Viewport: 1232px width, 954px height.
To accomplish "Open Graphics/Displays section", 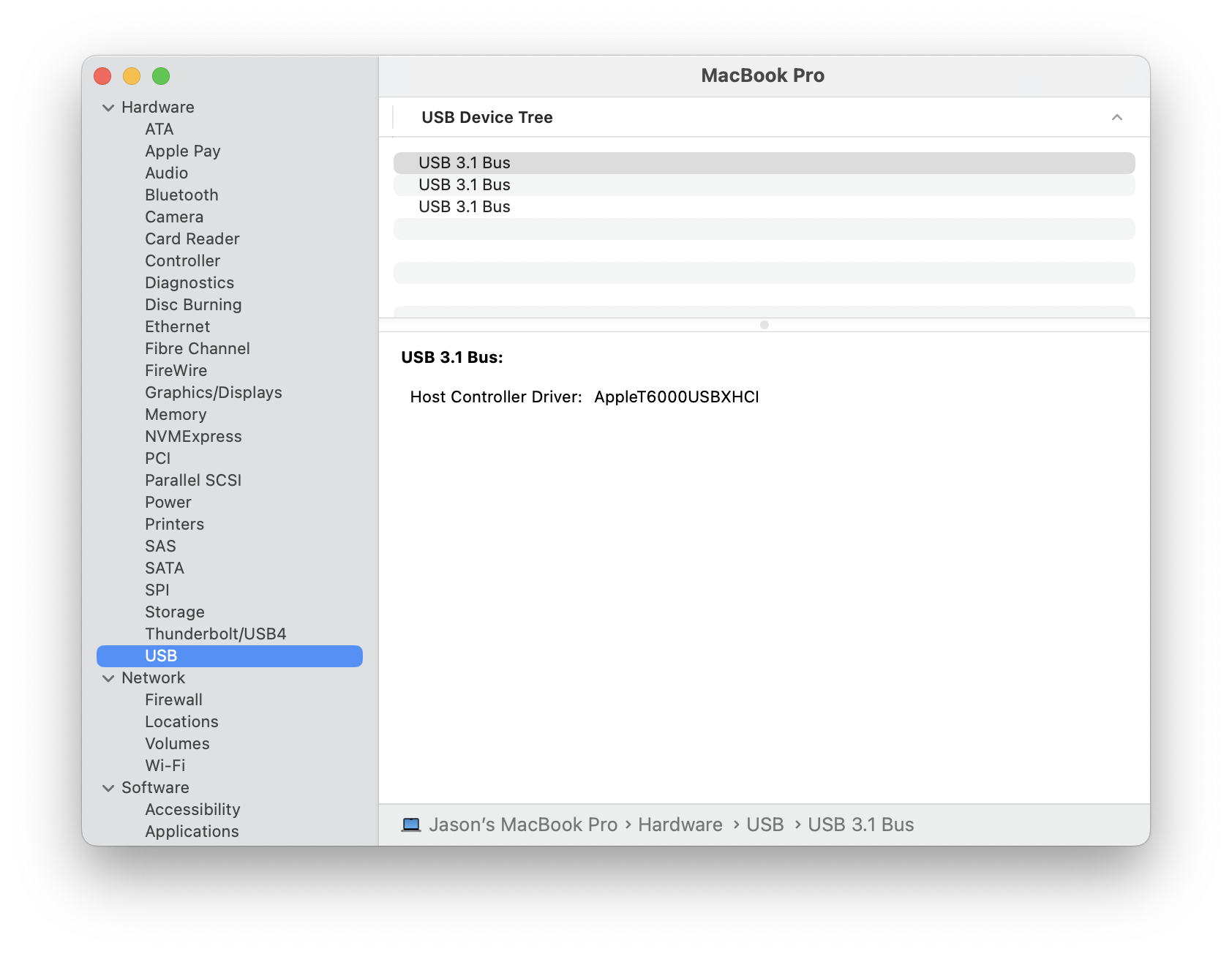I will [213, 393].
